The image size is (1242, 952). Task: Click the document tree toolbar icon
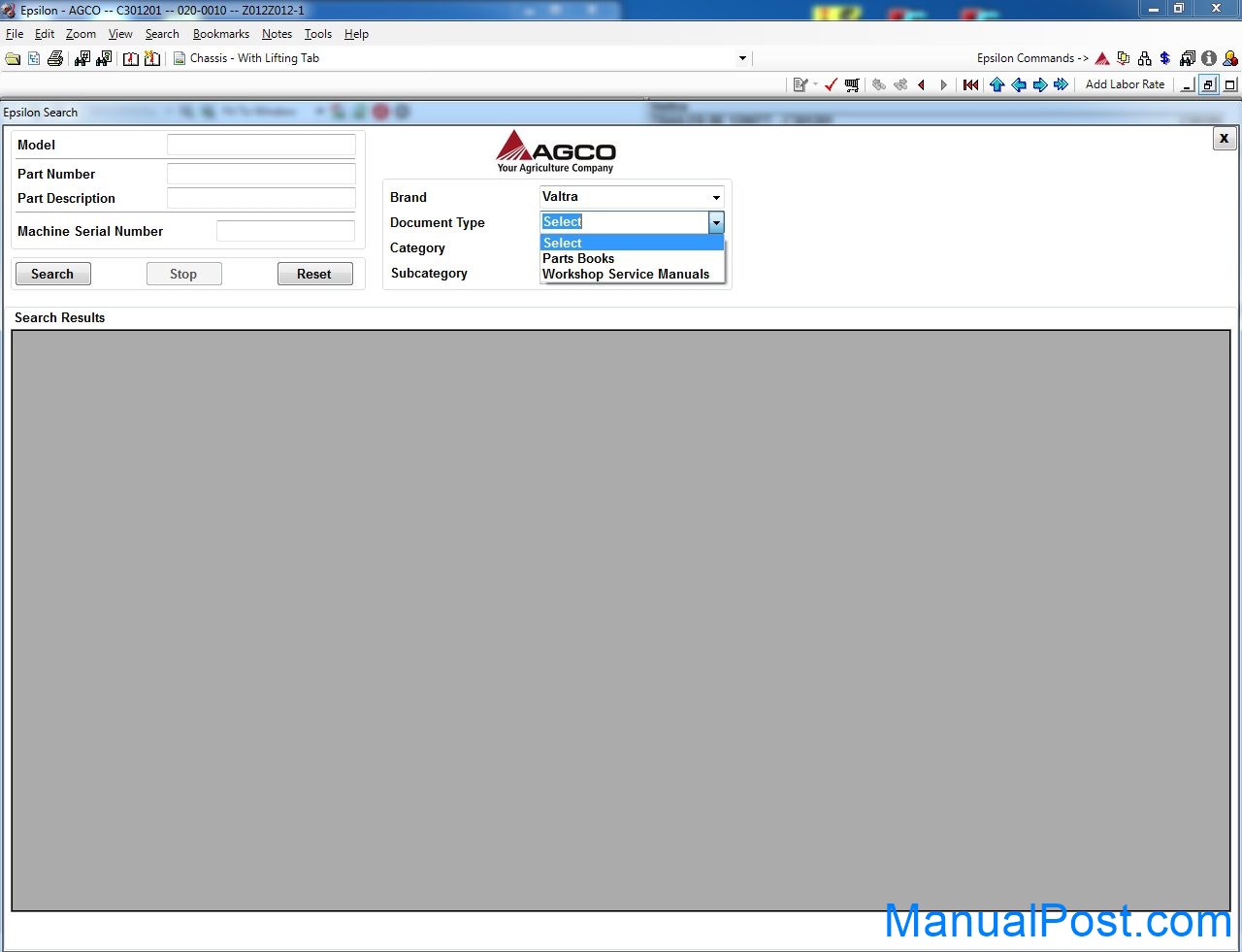pos(34,58)
